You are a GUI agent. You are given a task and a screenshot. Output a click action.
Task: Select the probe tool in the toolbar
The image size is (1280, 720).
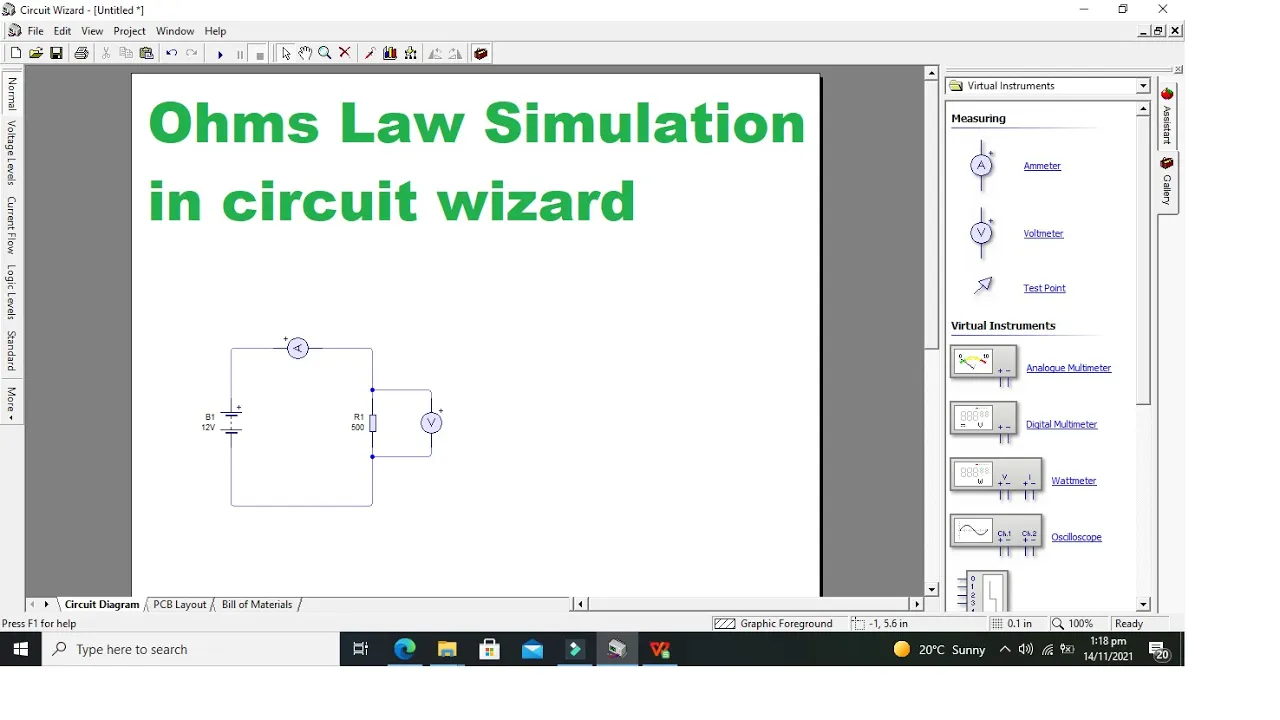coord(369,54)
